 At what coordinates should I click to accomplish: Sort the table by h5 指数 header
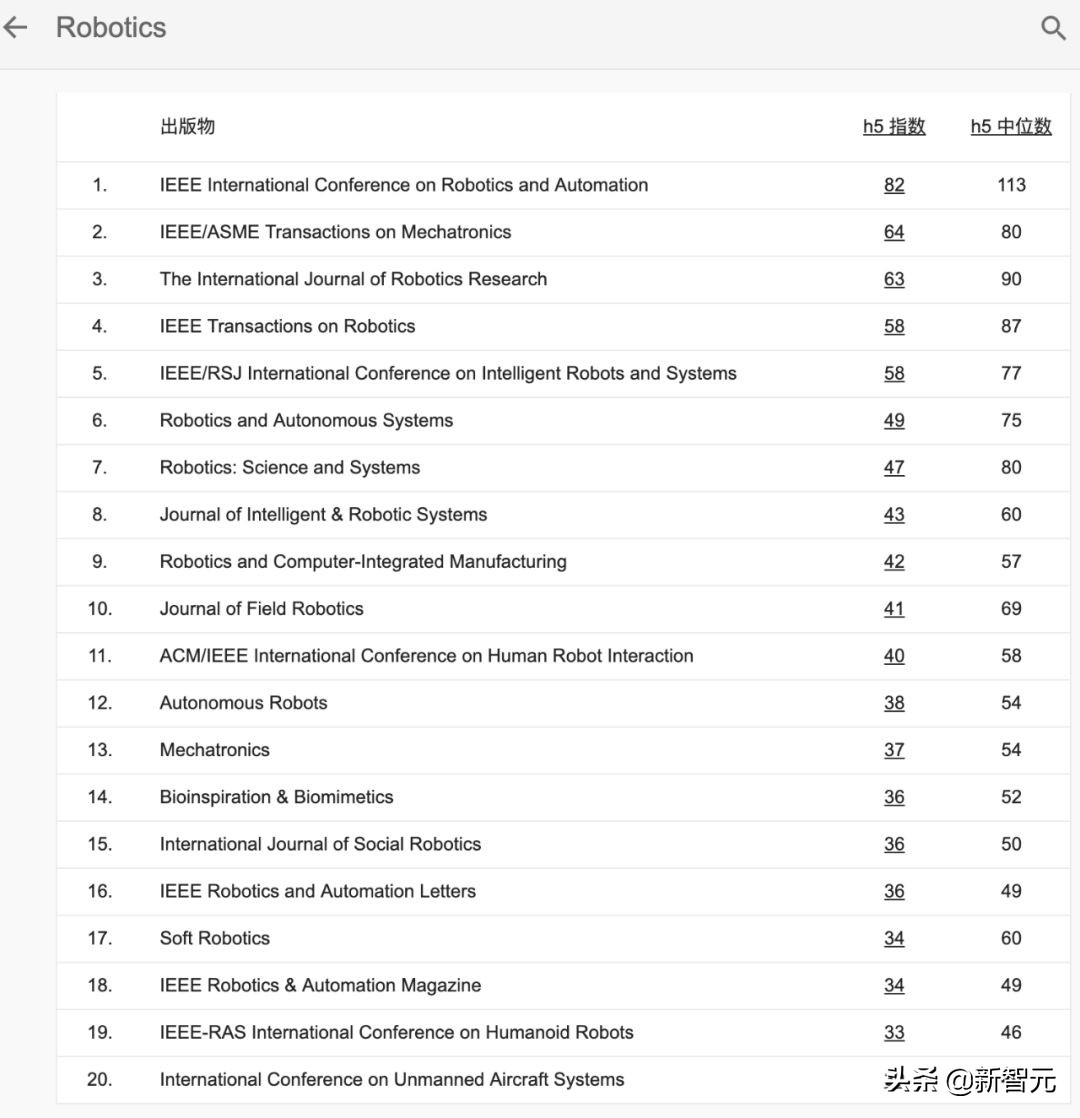point(894,126)
